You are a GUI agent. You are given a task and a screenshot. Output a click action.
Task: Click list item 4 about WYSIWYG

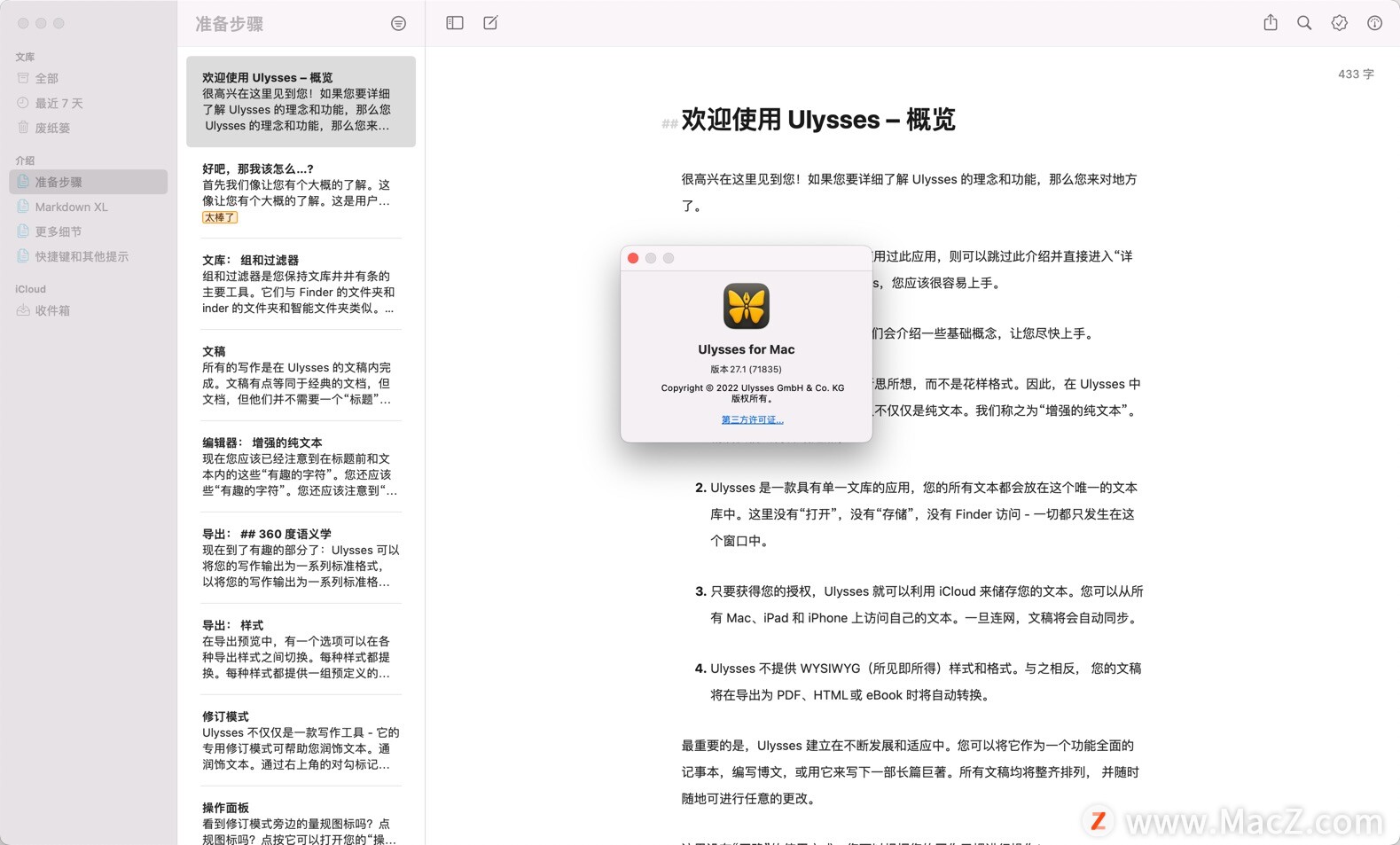tap(919, 682)
